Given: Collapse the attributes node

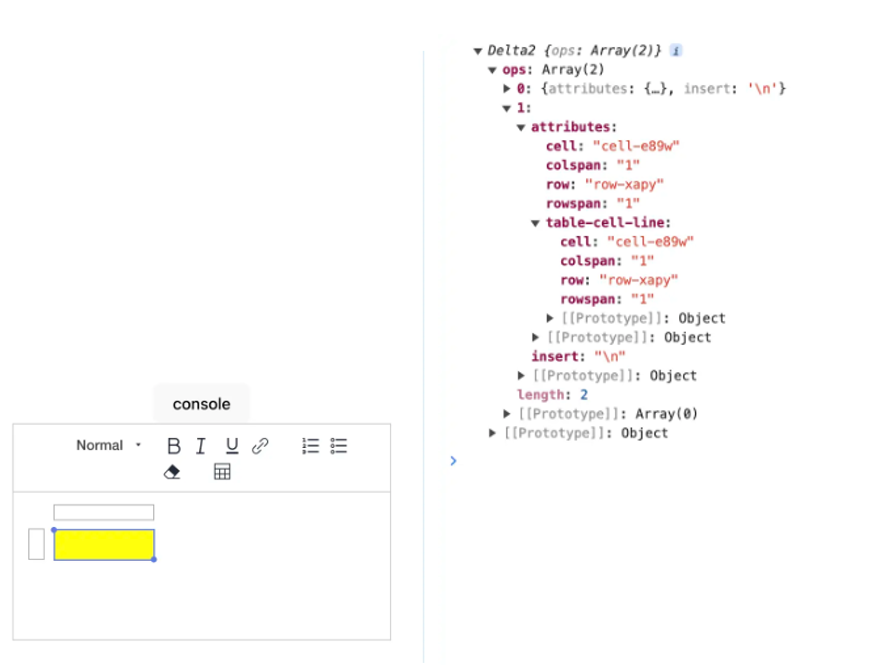Looking at the screenshot, I should (521, 127).
